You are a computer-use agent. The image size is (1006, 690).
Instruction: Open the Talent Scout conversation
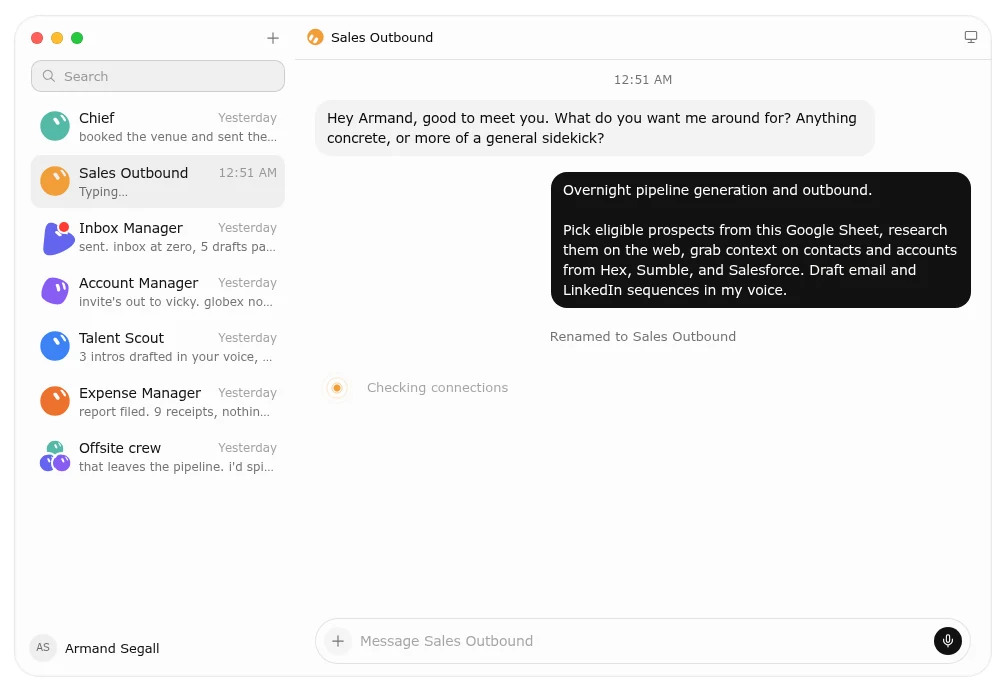[x=158, y=347]
